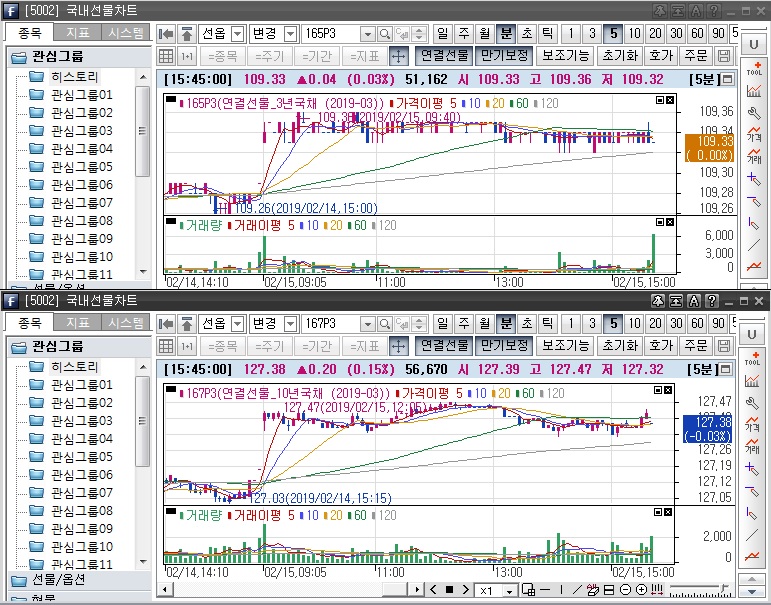Click the zoom in plus icon at bottom
Viewport: 771px width, 605px height.
click(x=641, y=590)
